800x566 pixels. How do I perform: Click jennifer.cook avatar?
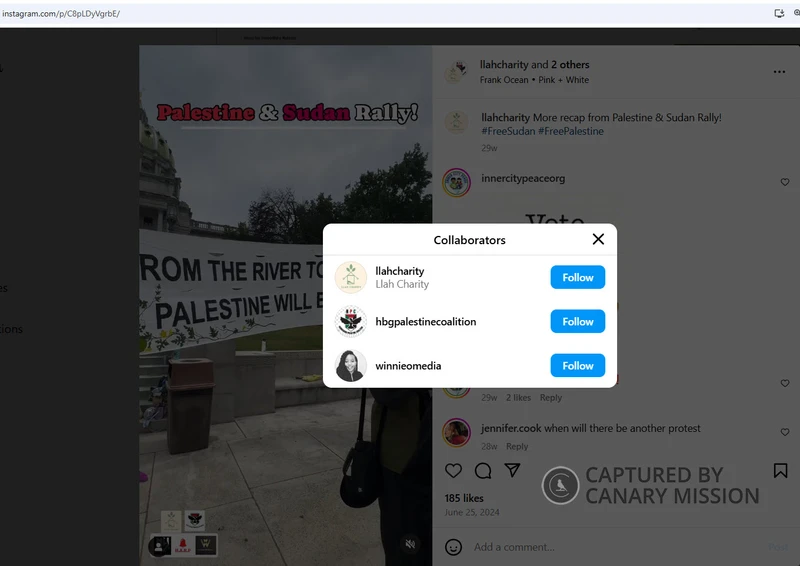[x=456, y=432]
